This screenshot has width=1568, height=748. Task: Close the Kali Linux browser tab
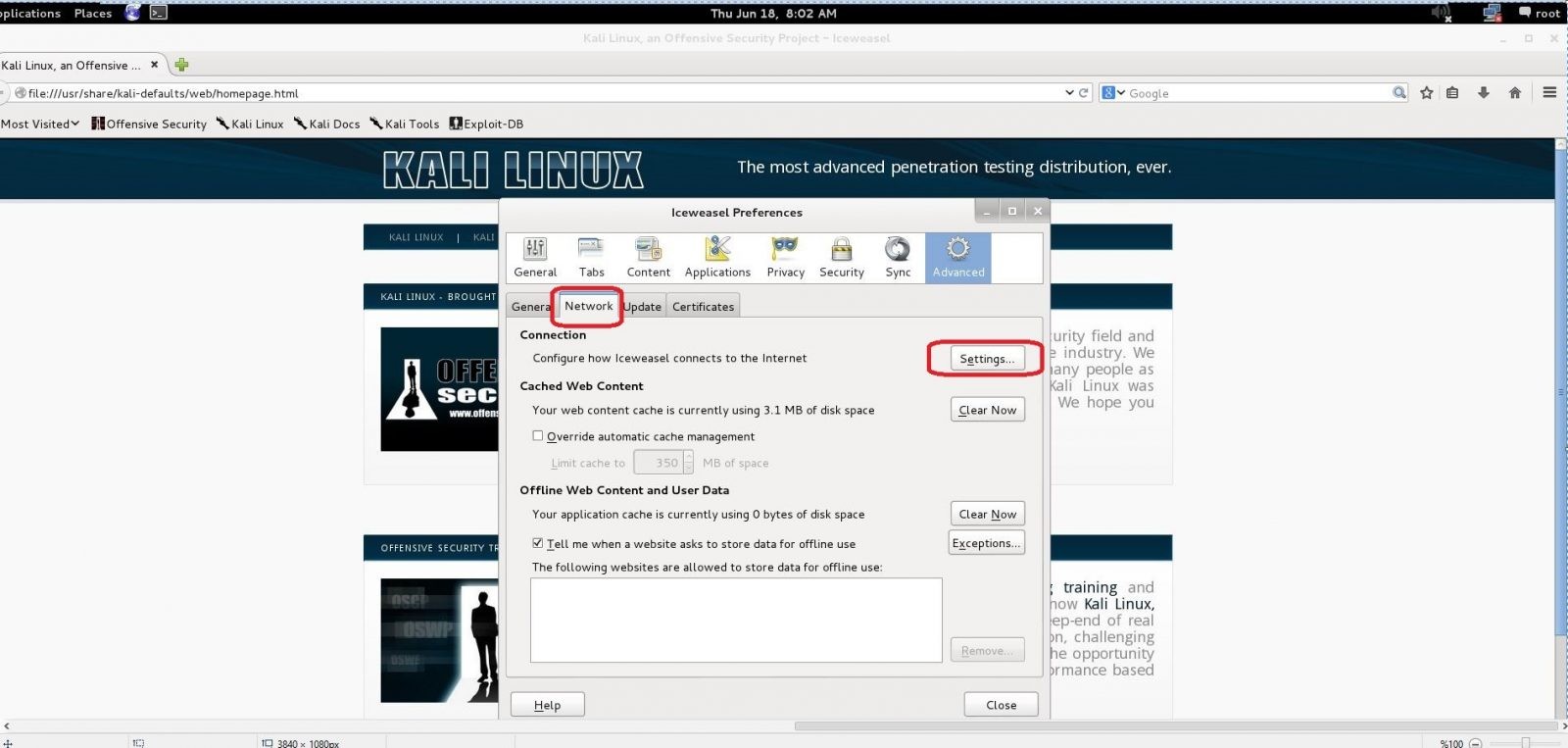pyautogui.click(x=154, y=65)
